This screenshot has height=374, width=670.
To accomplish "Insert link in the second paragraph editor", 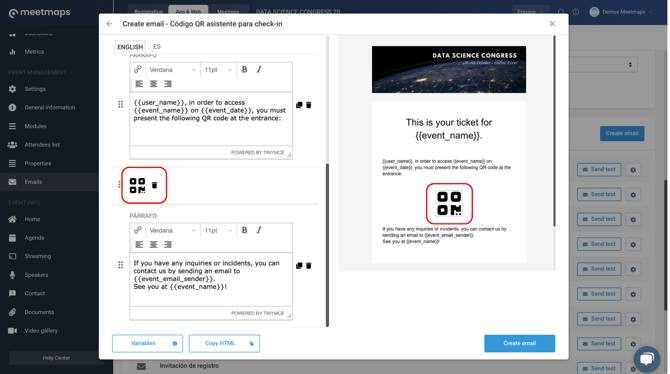I will 138,230.
